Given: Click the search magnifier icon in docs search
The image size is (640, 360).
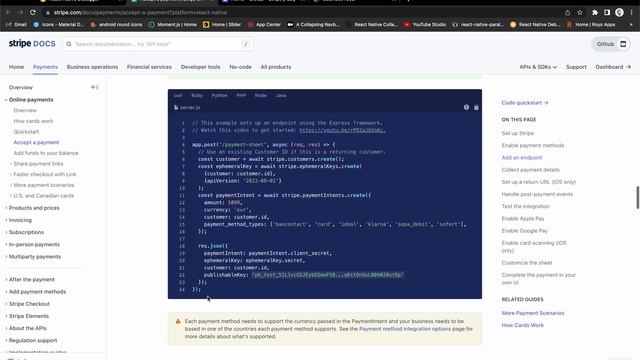Looking at the screenshot, I should point(69,44).
